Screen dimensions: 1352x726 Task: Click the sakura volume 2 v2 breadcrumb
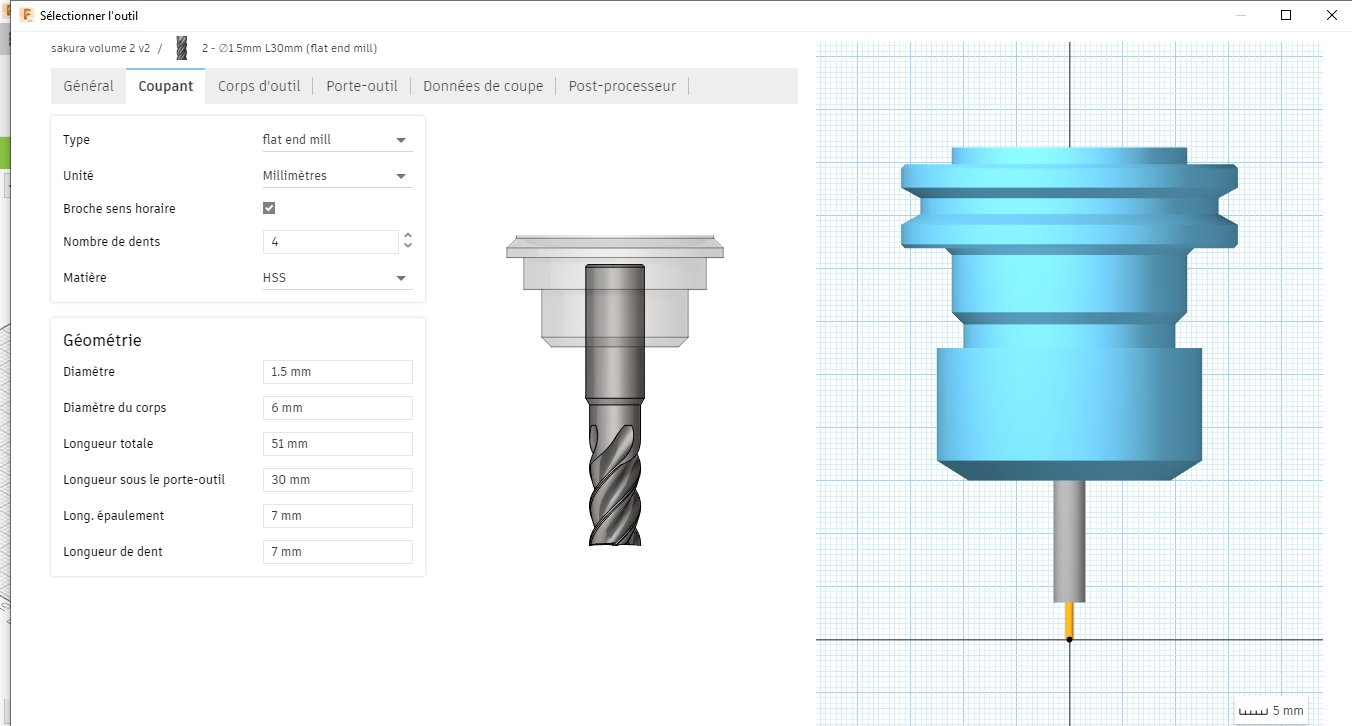(100, 48)
